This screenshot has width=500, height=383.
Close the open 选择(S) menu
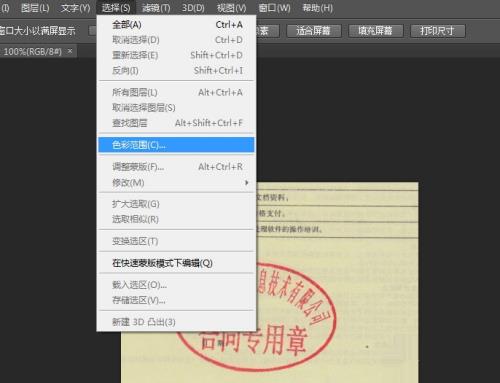(116, 8)
